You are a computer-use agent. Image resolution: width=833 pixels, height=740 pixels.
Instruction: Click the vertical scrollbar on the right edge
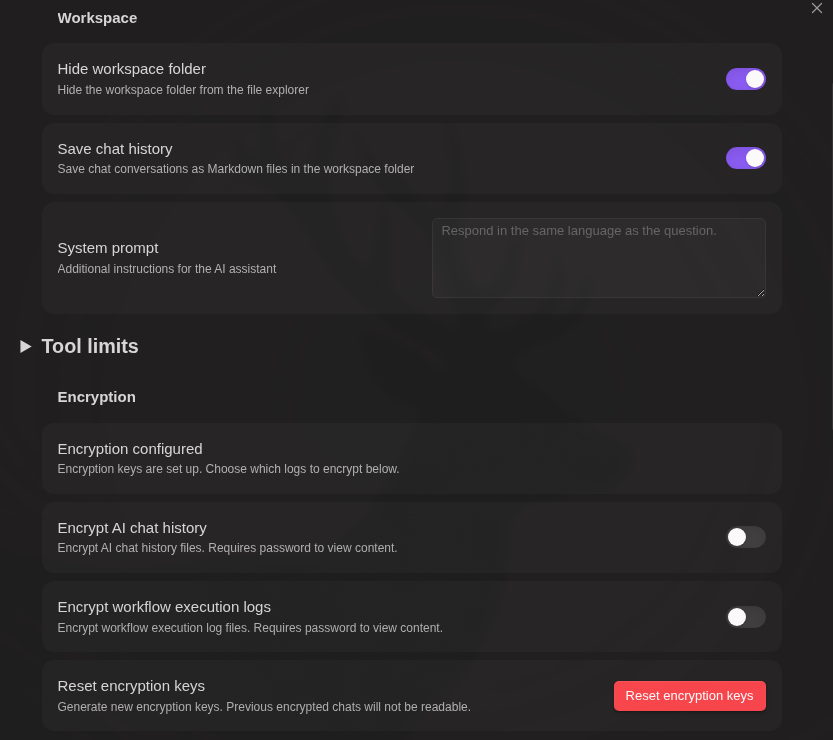832,255
